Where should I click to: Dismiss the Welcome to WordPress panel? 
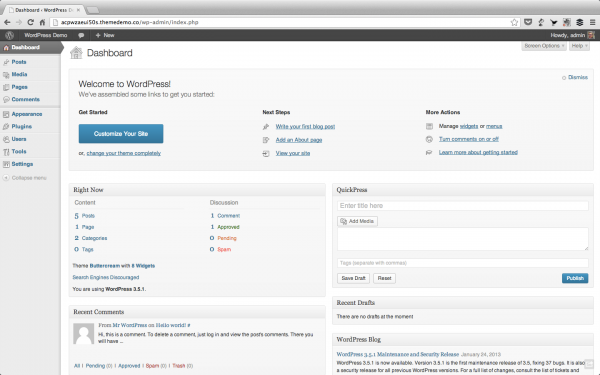(x=577, y=77)
